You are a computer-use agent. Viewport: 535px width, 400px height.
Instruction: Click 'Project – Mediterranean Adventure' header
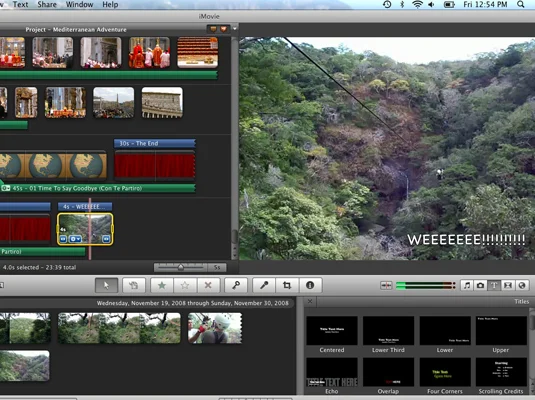click(x=76, y=29)
